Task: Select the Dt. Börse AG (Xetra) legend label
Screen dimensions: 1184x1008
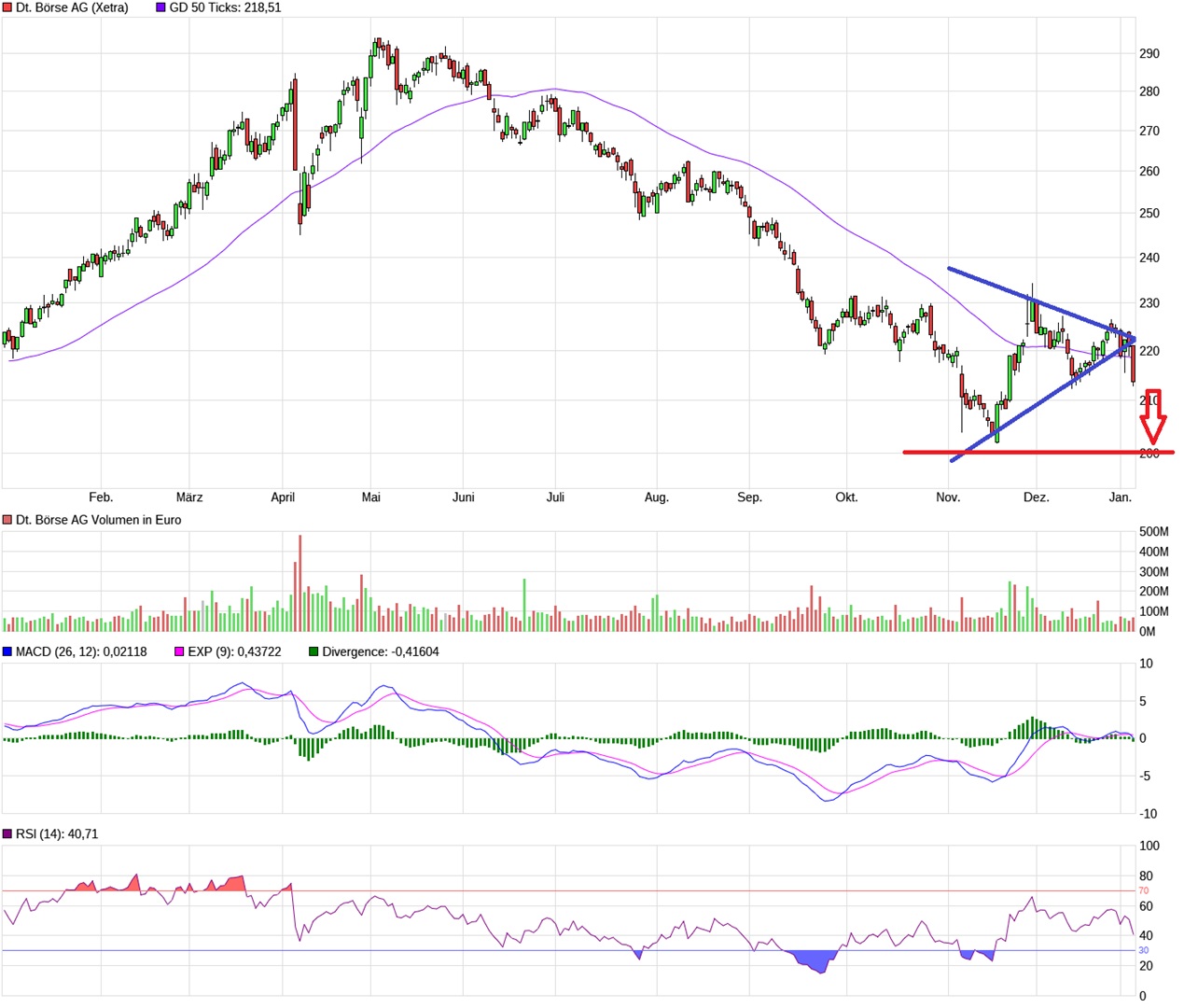Action: [x=72, y=7]
